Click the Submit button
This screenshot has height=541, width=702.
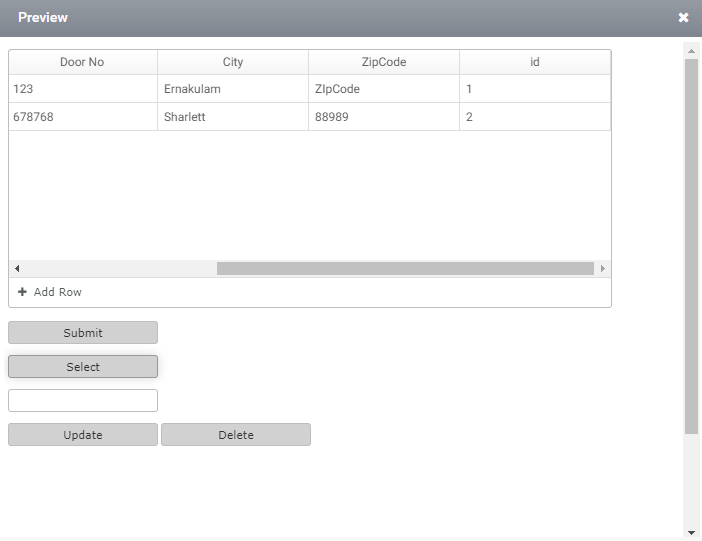pyautogui.click(x=83, y=333)
